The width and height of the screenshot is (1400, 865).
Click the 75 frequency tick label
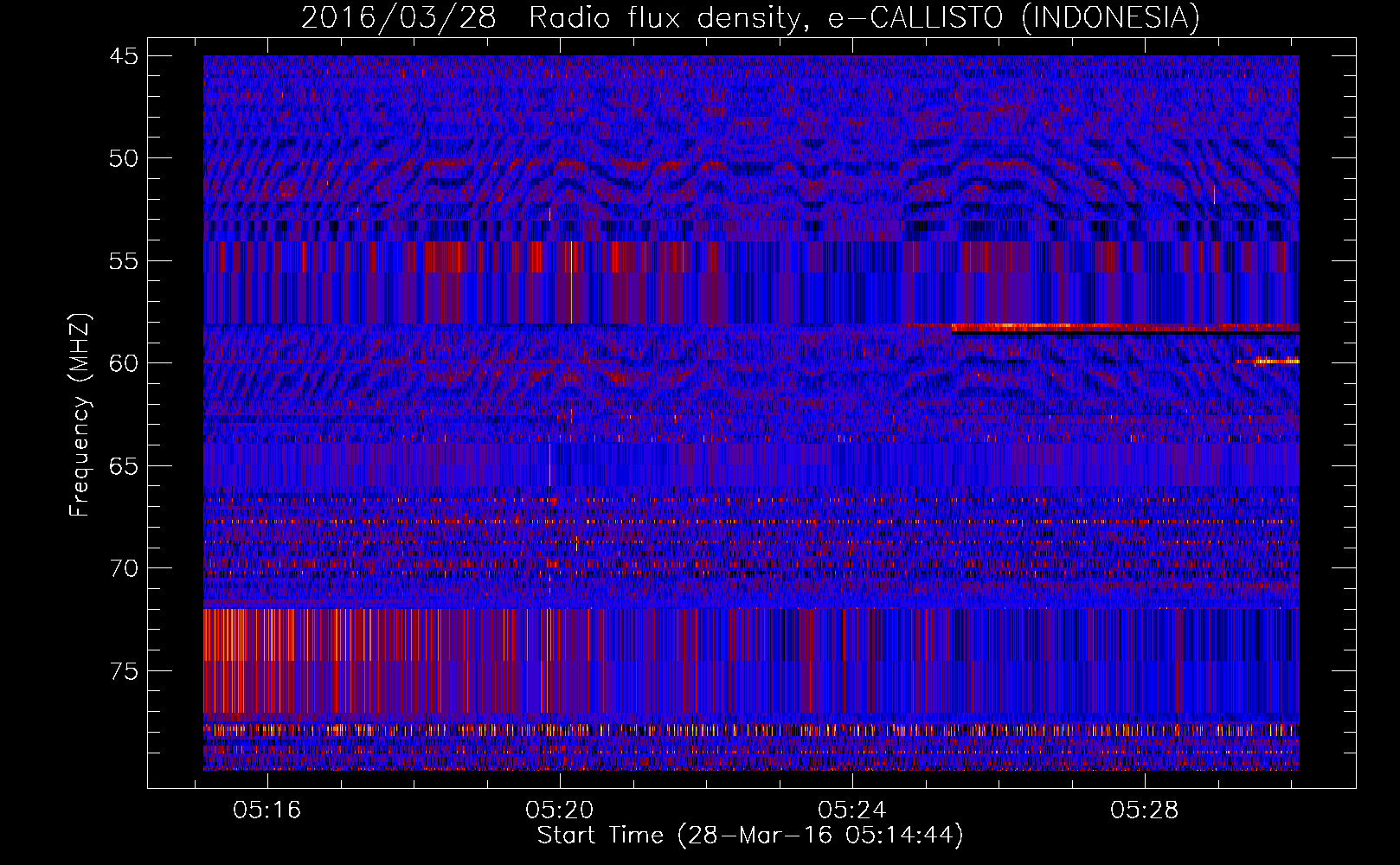pyautogui.click(x=123, y=671)
